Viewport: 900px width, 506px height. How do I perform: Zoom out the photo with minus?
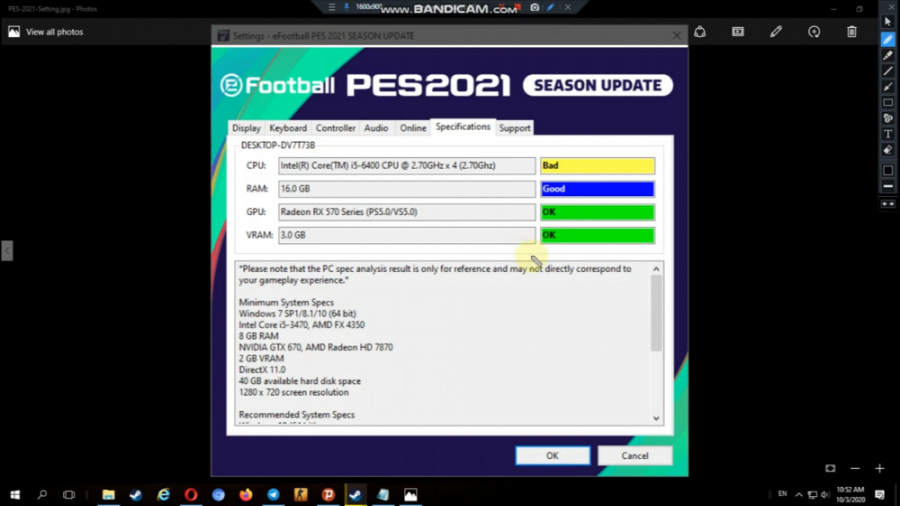[x=855, y=469]
